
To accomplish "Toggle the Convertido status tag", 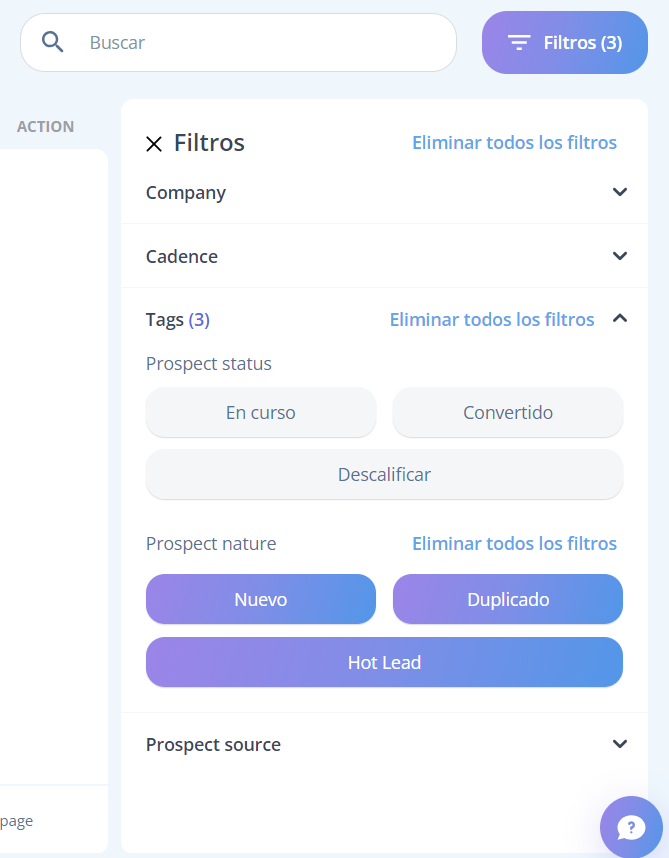I will tap(508, 412).
